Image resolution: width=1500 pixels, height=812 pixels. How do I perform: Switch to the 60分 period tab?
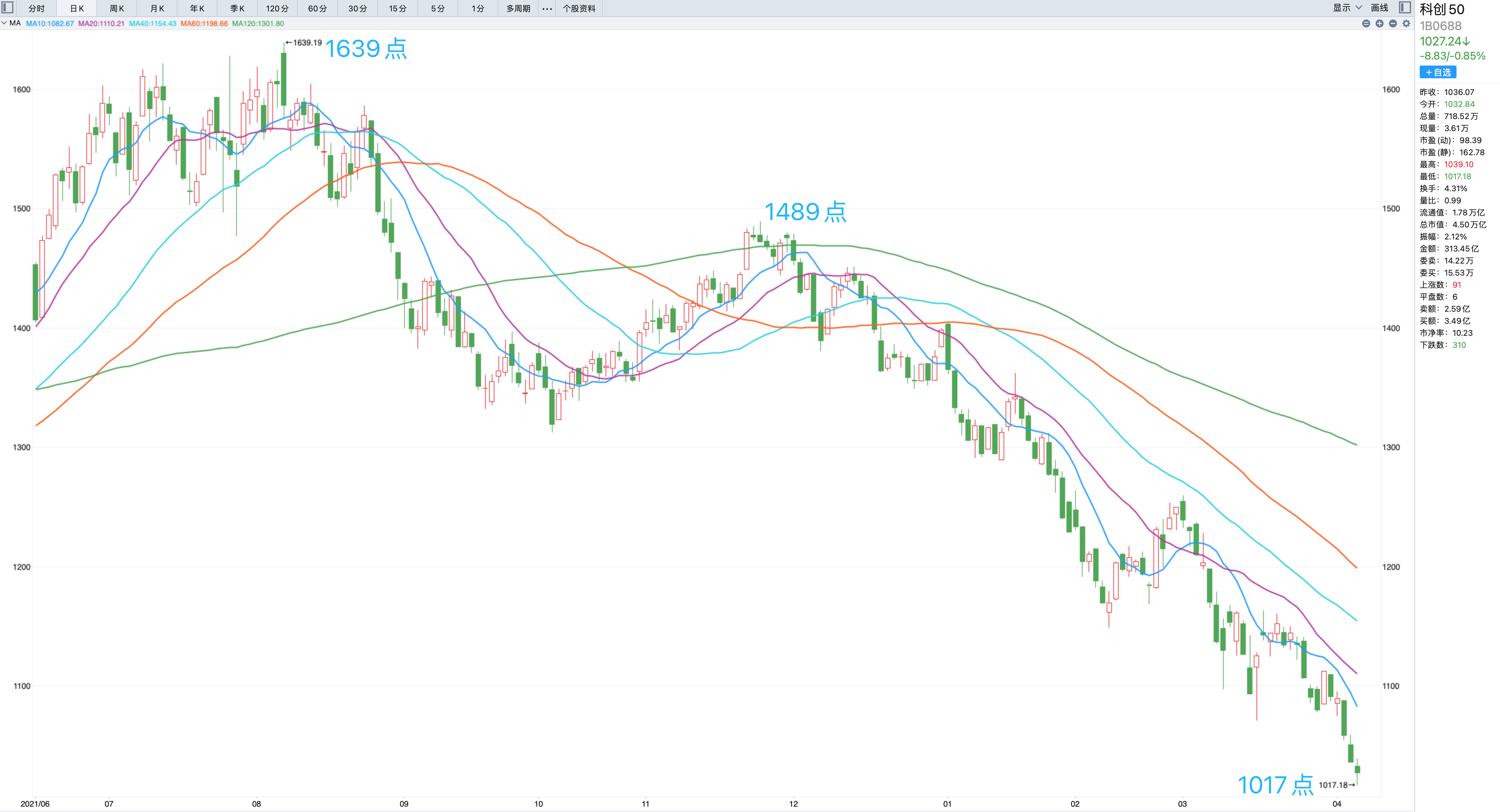click(x=317, y=8)
